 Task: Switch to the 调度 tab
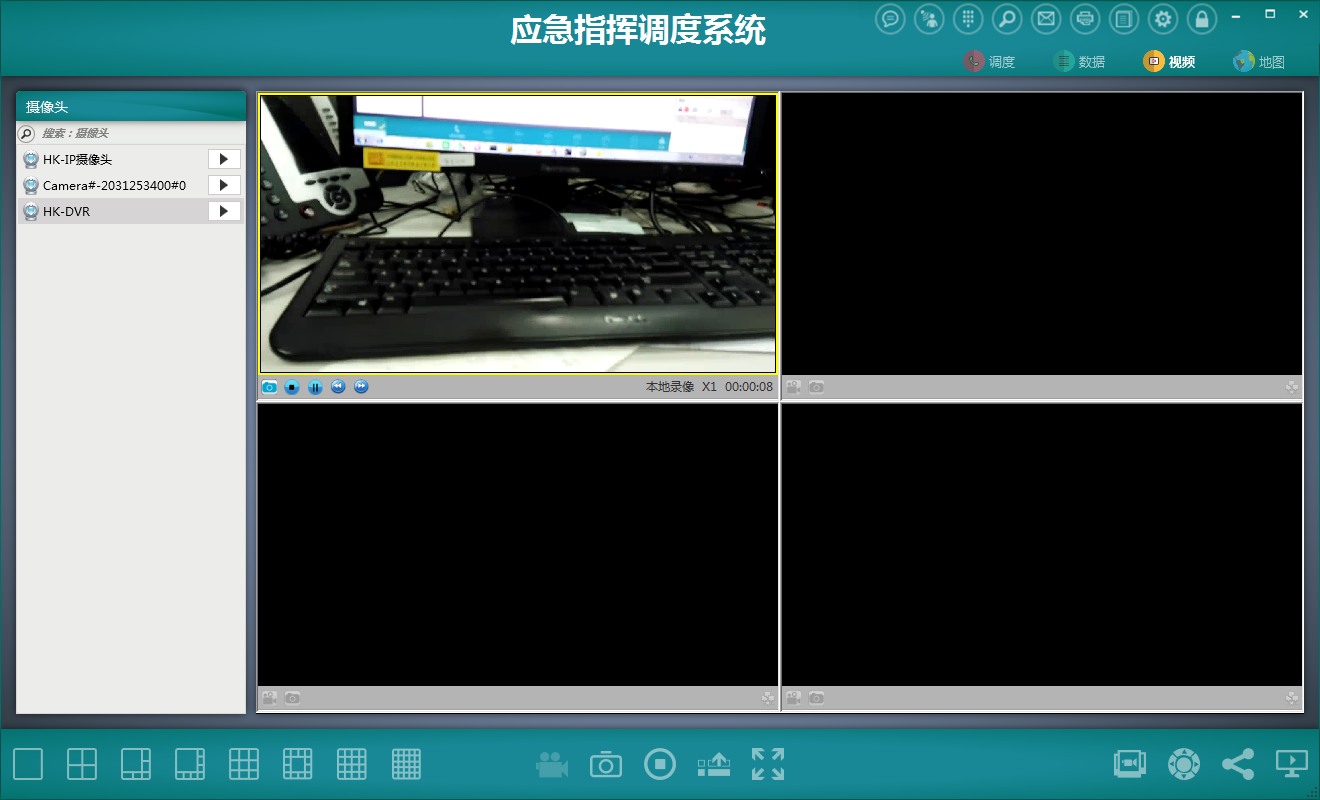coord(990,62)
